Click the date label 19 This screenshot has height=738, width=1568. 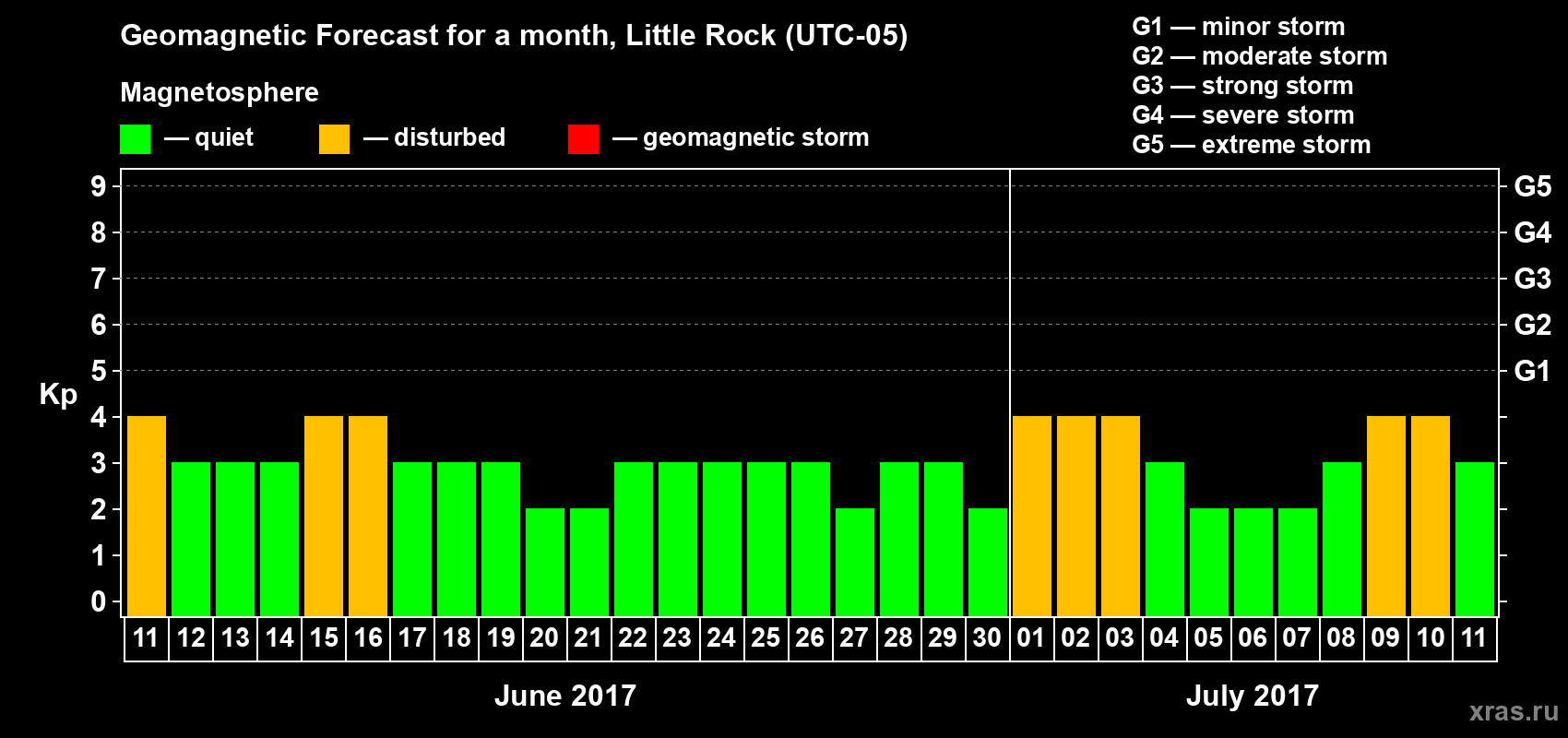pyautogui.click(x=501, y=638)
